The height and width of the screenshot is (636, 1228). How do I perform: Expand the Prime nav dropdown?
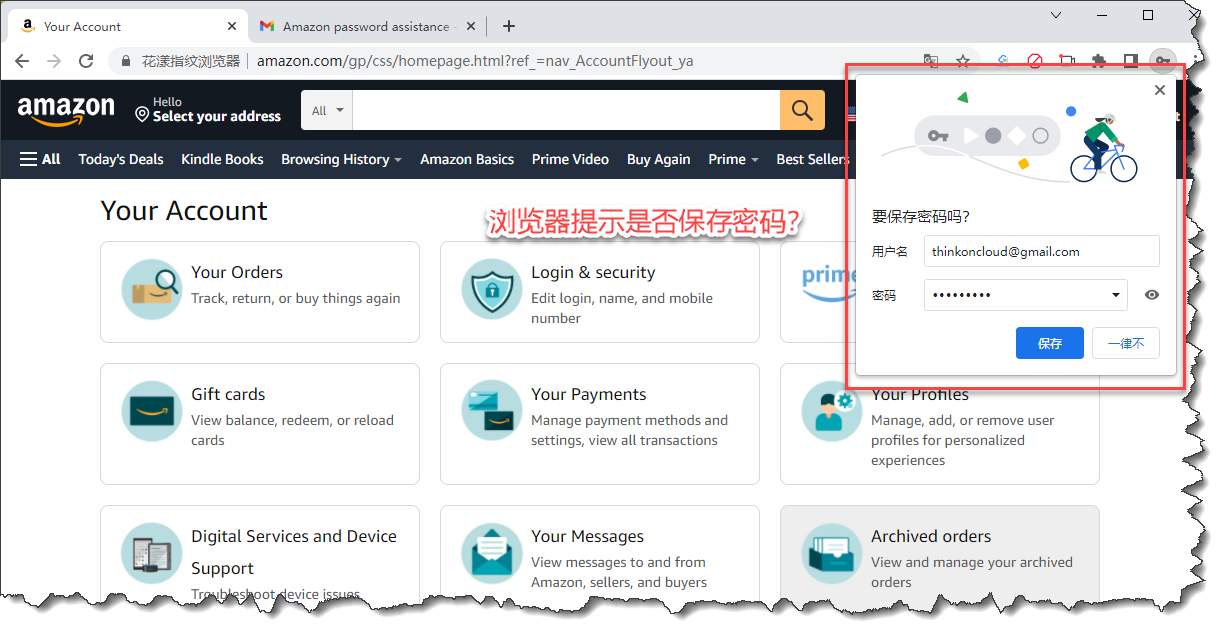[x=733, y=159]
